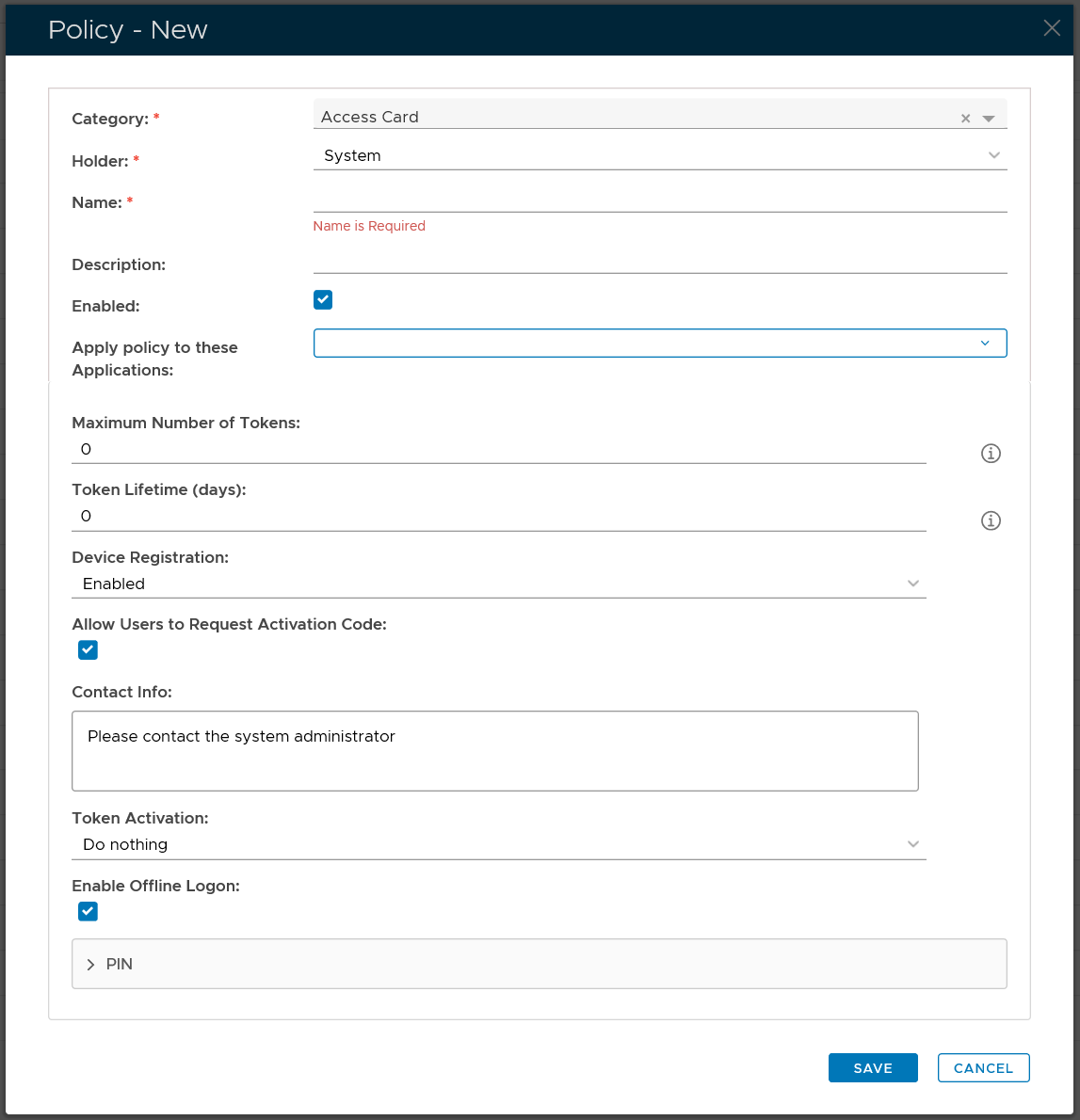This screenshot has height=1120, width=1080.
Task: Toggle Allow Users to Request Activation Code
Action: pyautogui.click(x=89, y=650)
